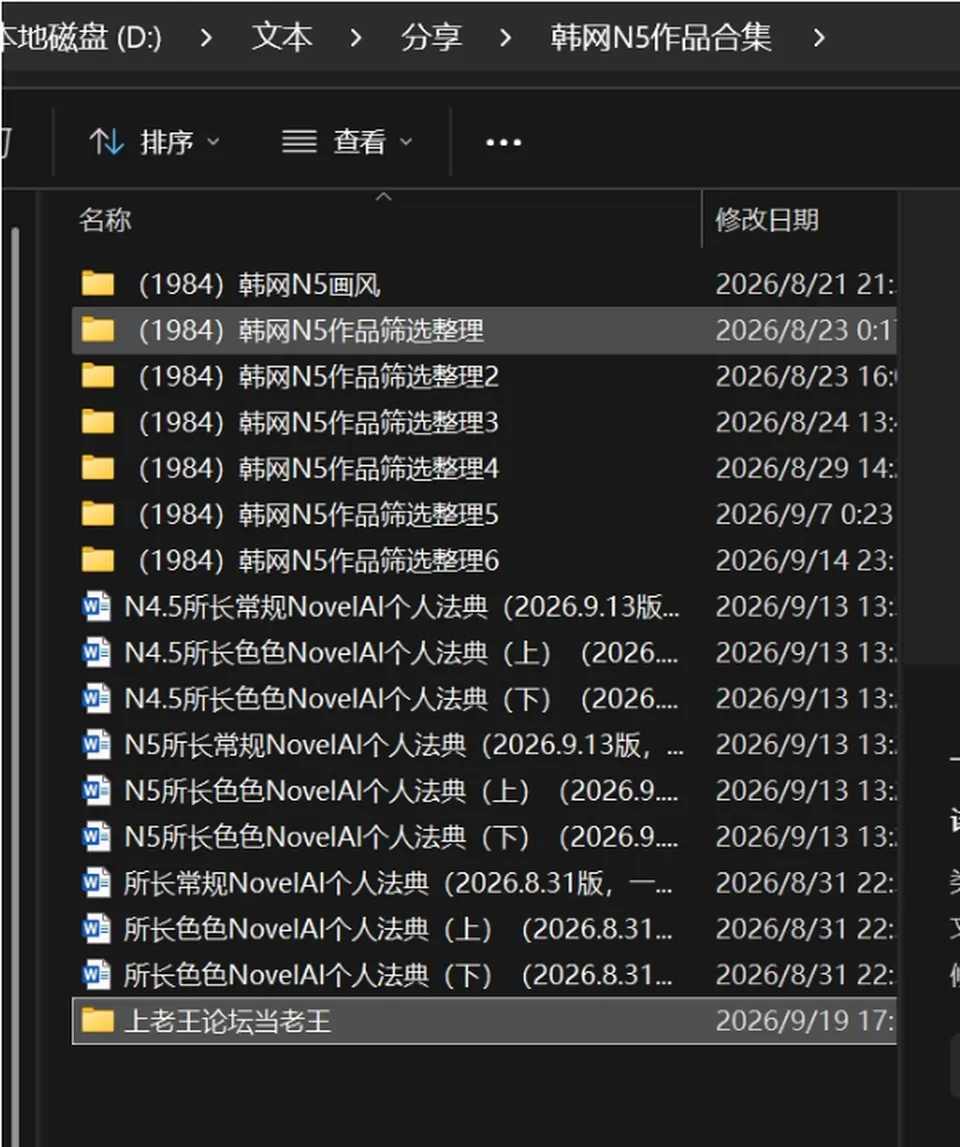
Task: Click date 2026/8/29 of 筛选整理4
Action: 805,469
